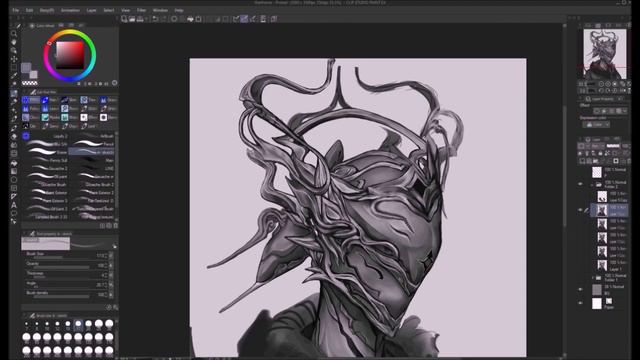Open the View menu
Screen dimensions: 640x360
(125, 10)
